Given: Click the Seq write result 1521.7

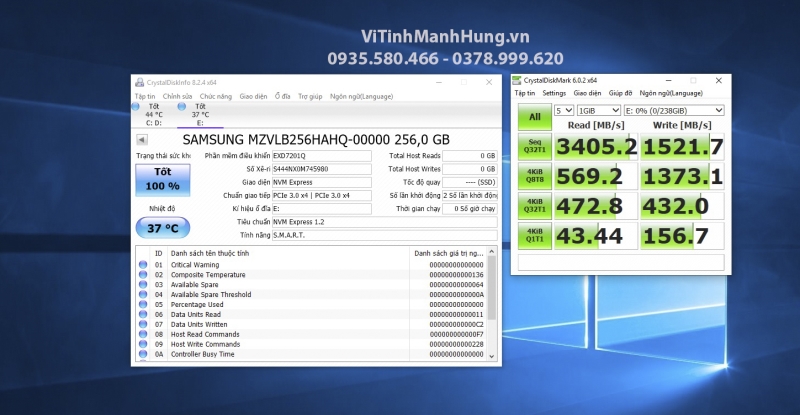Looking at the screenshot, I should (682, 147).
